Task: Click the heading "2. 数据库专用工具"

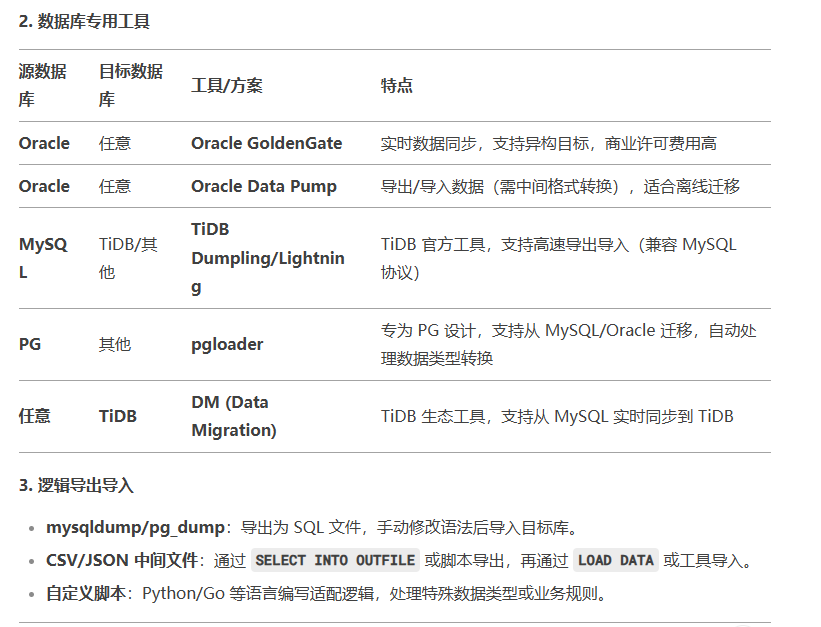Action: click(84, 21)
